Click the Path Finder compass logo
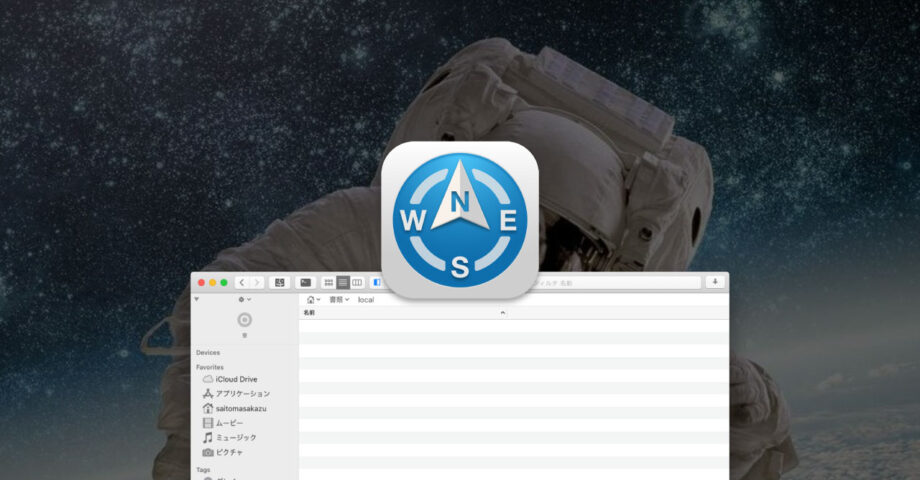920x480 pixels. point(460,221)
